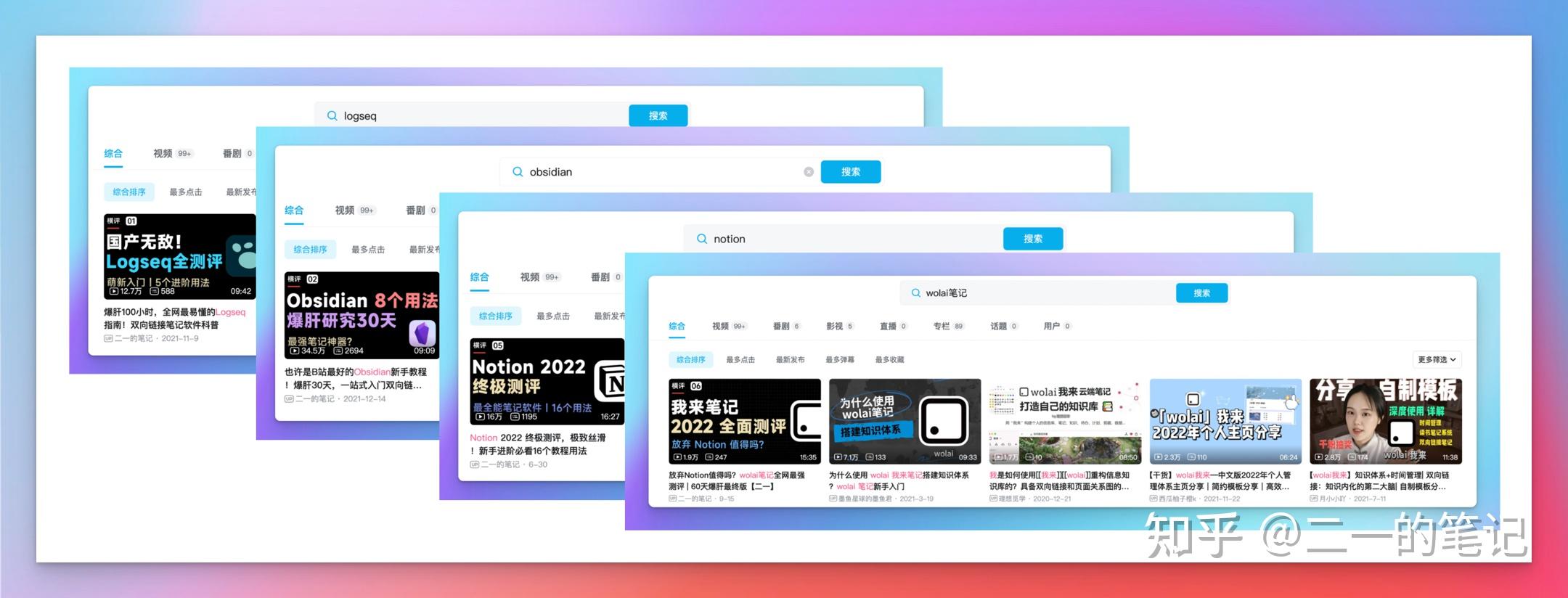Select 综合 tab in the notion window

(480, 277)
